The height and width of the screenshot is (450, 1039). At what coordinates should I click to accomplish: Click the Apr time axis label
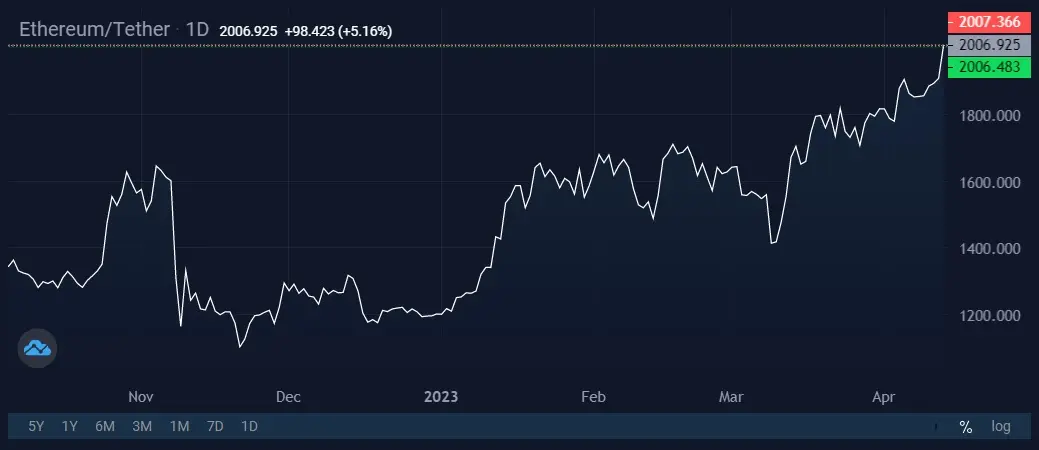883,397
